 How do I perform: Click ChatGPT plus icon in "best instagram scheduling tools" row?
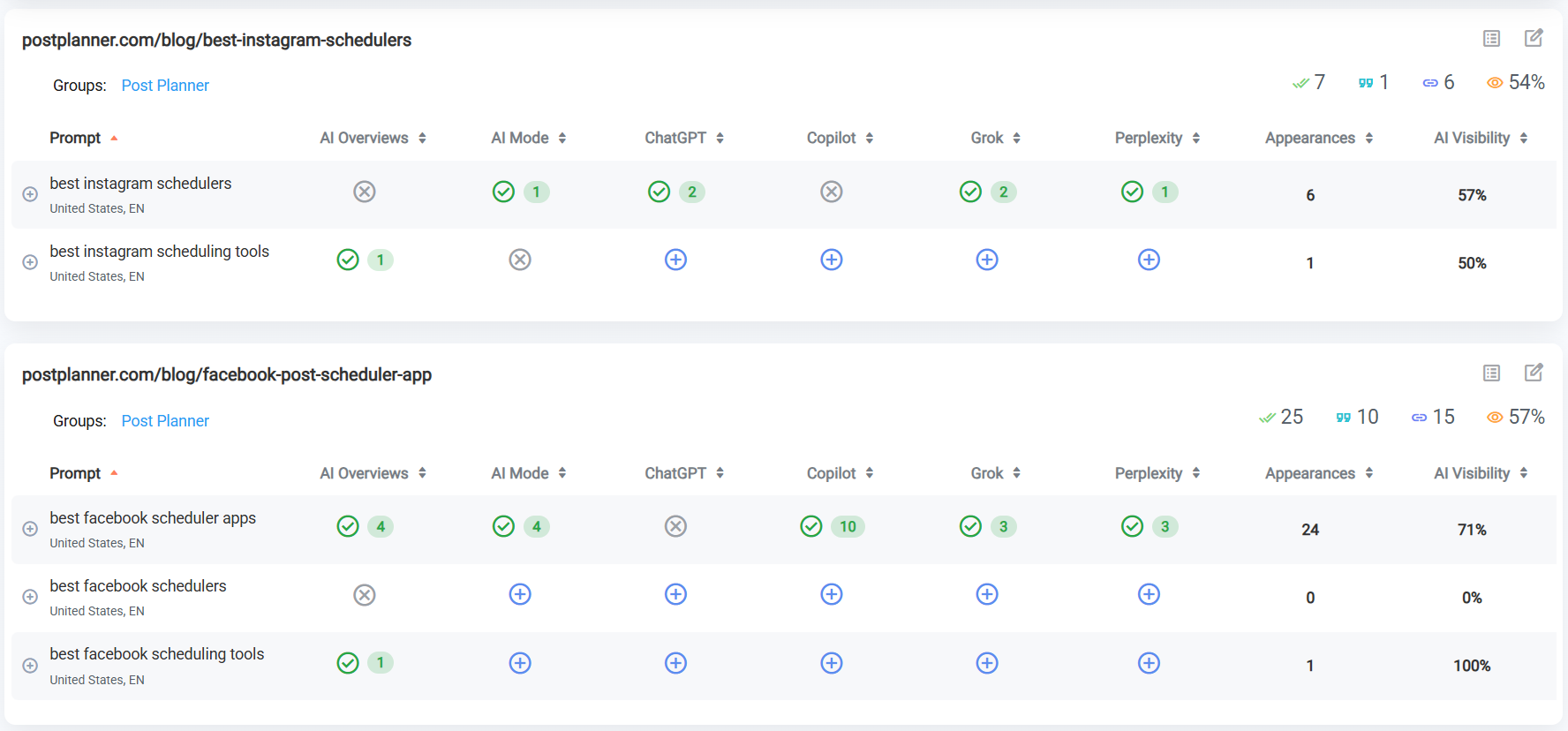click(x=675, y=260)
